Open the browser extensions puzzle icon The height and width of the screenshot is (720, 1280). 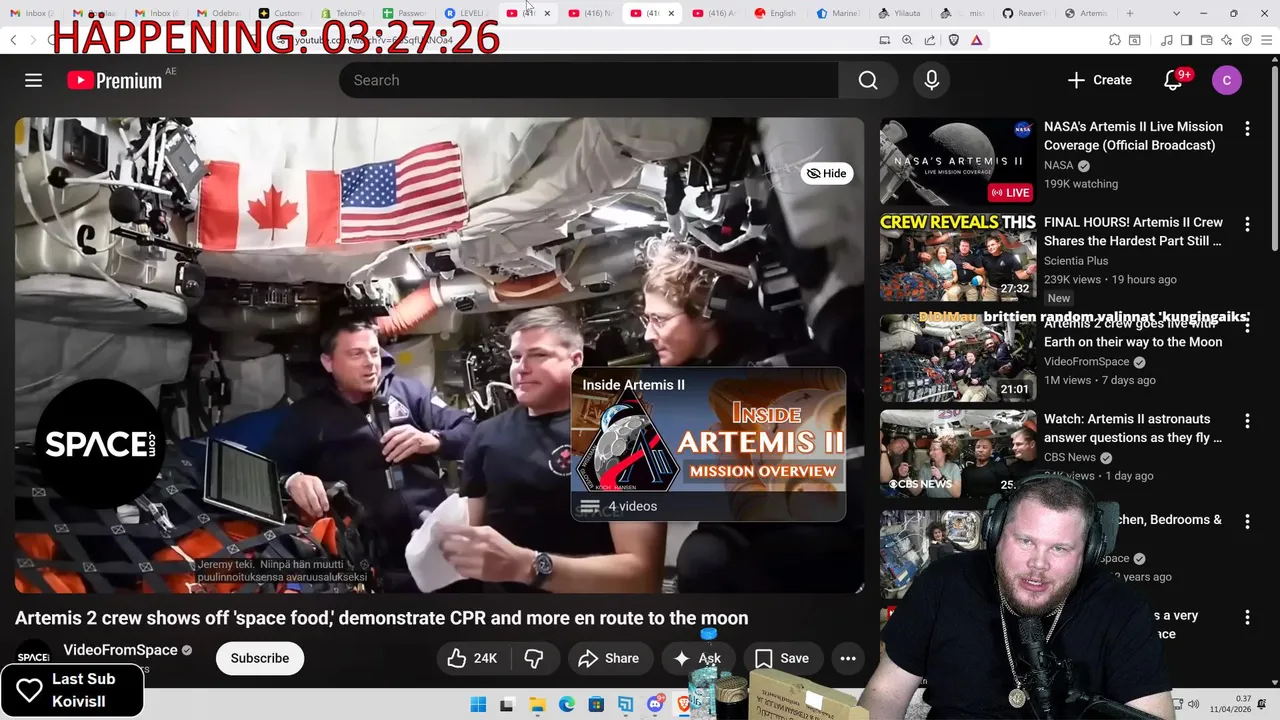tap(1115, 40)
